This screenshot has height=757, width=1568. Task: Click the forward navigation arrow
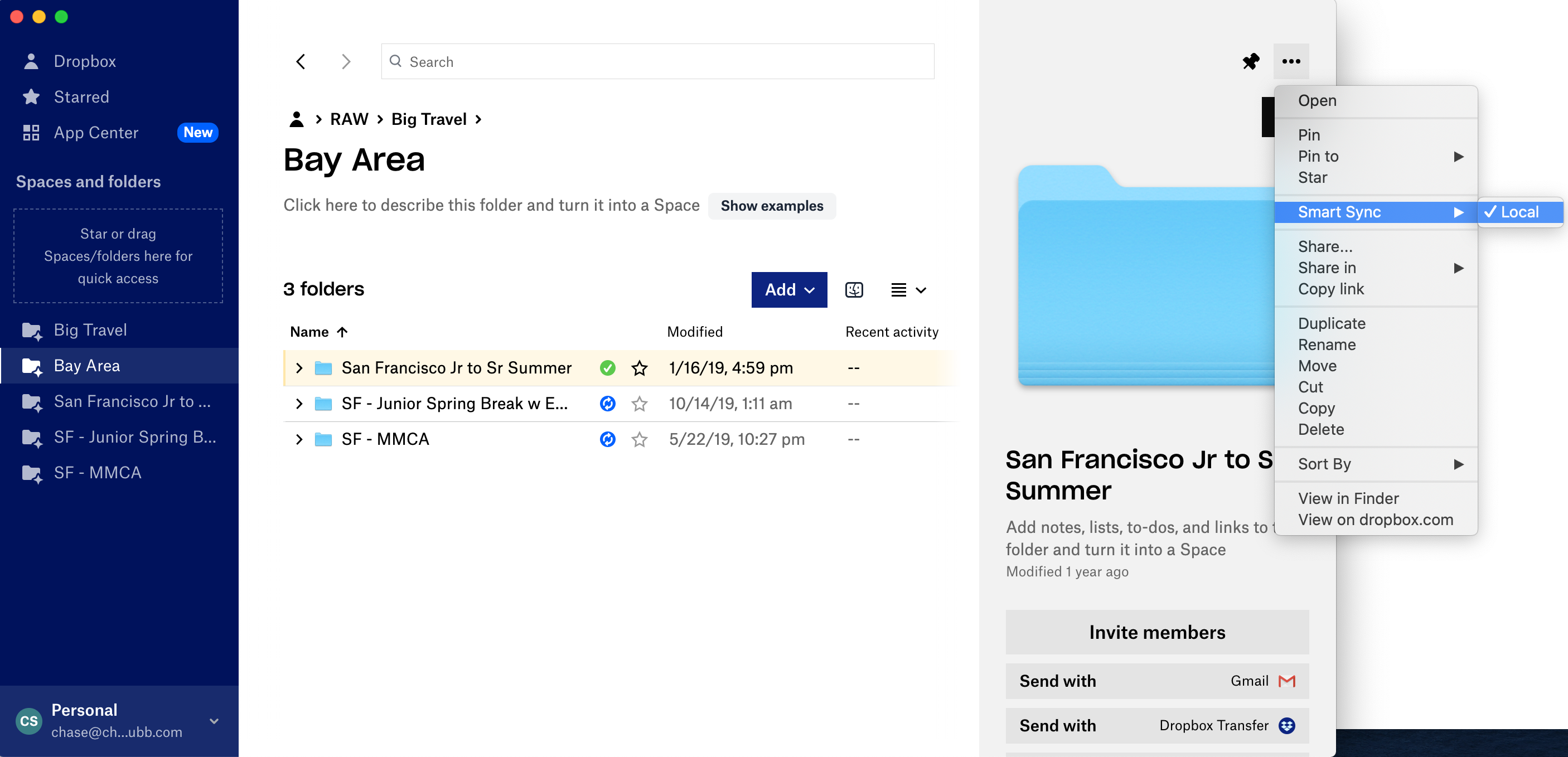click(x=346, y=61)
